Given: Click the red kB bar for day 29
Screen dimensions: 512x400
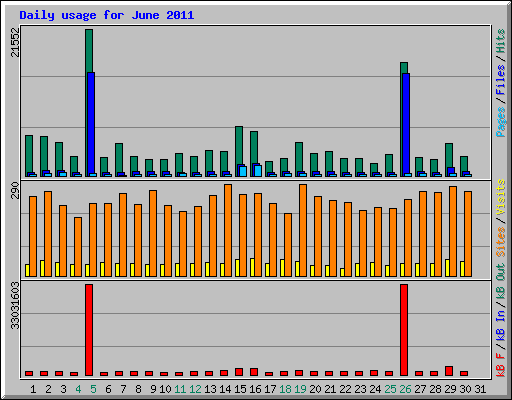Looking at the screenshot, I should [449, 371].
